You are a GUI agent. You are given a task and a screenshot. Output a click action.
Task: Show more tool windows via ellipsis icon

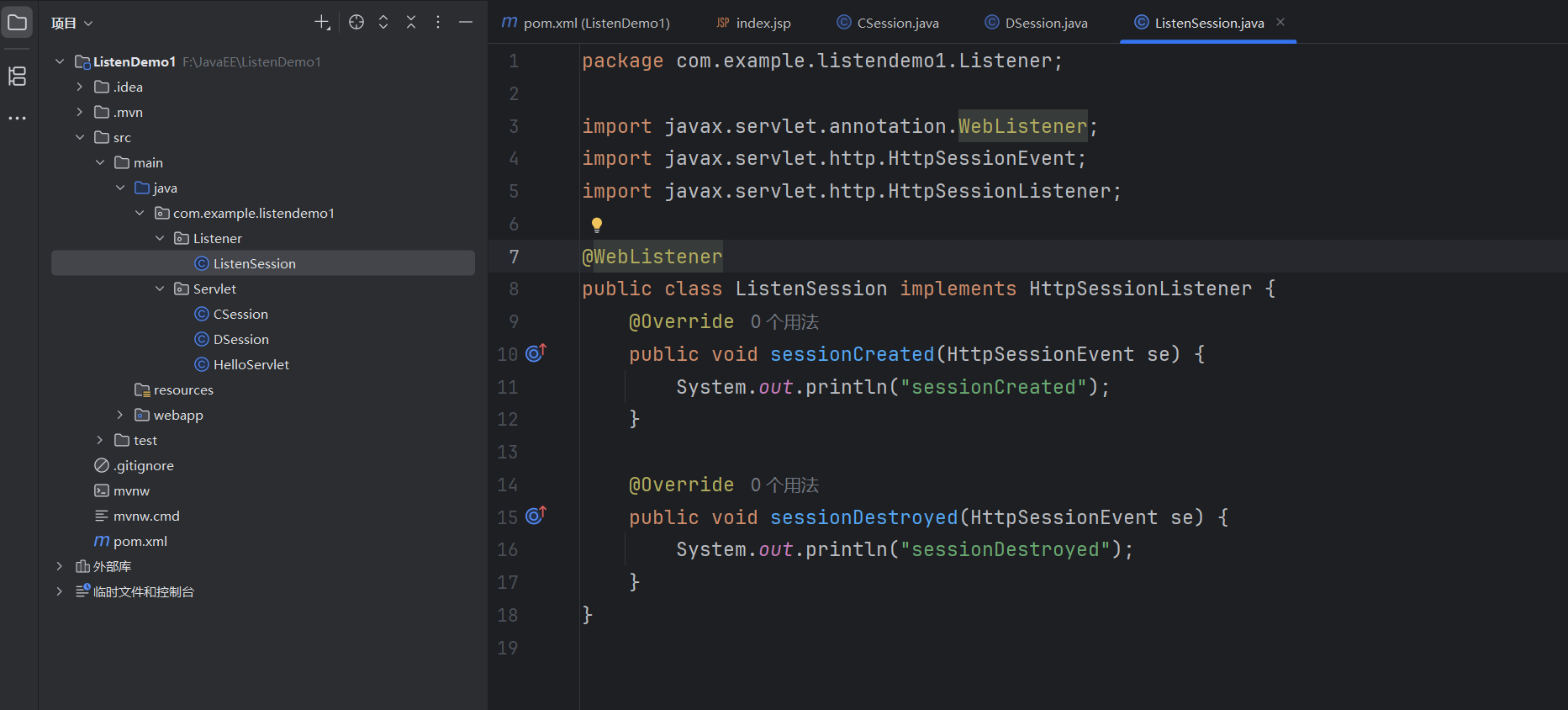pos(18,119)
